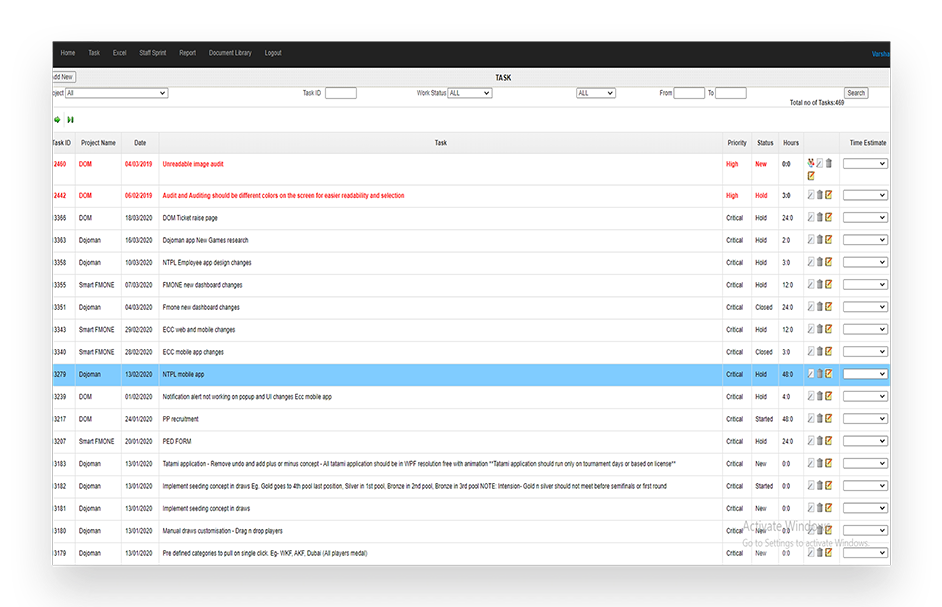
Task: Edit the highlighted NTPL mobile app task
Action: pos(811,373)
